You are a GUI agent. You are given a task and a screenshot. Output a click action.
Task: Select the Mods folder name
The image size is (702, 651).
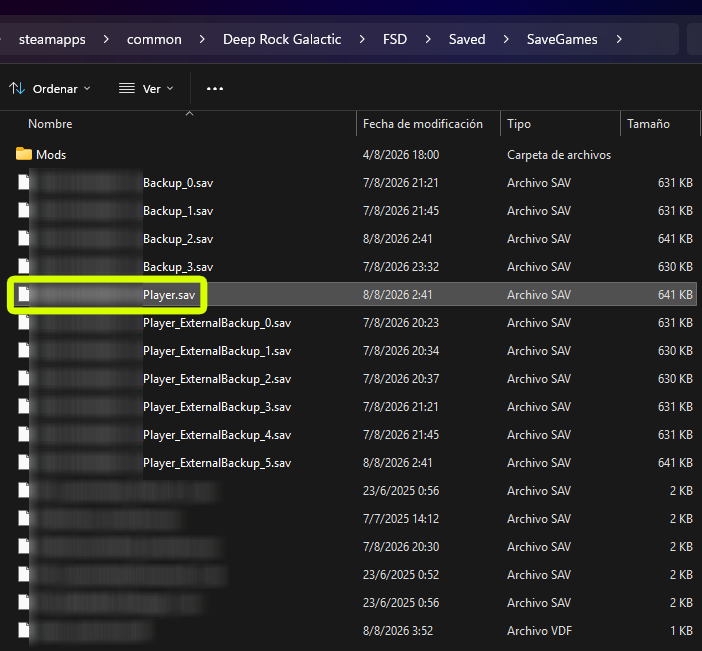51,155
